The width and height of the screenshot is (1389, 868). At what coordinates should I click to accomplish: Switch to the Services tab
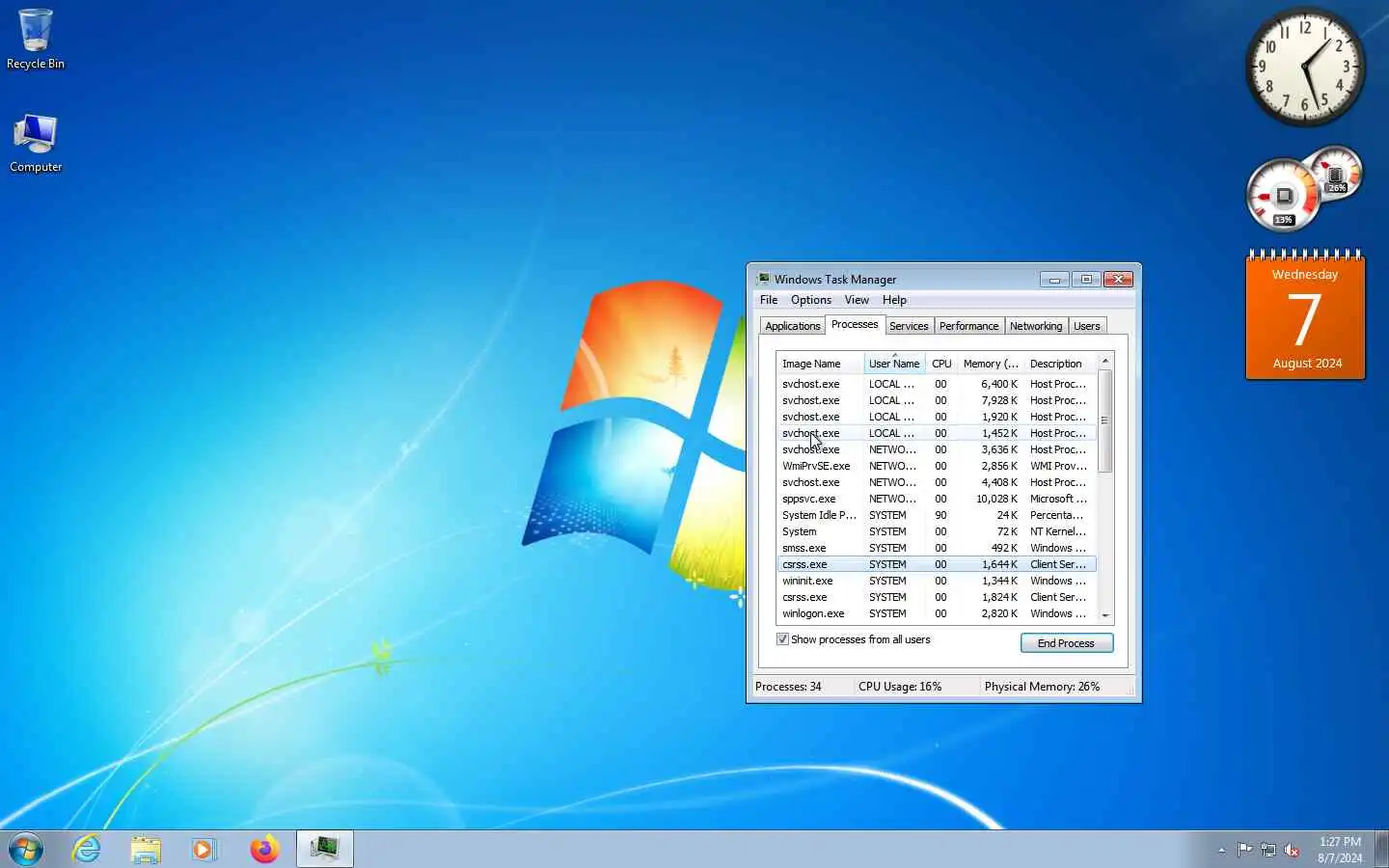point(909,326)
